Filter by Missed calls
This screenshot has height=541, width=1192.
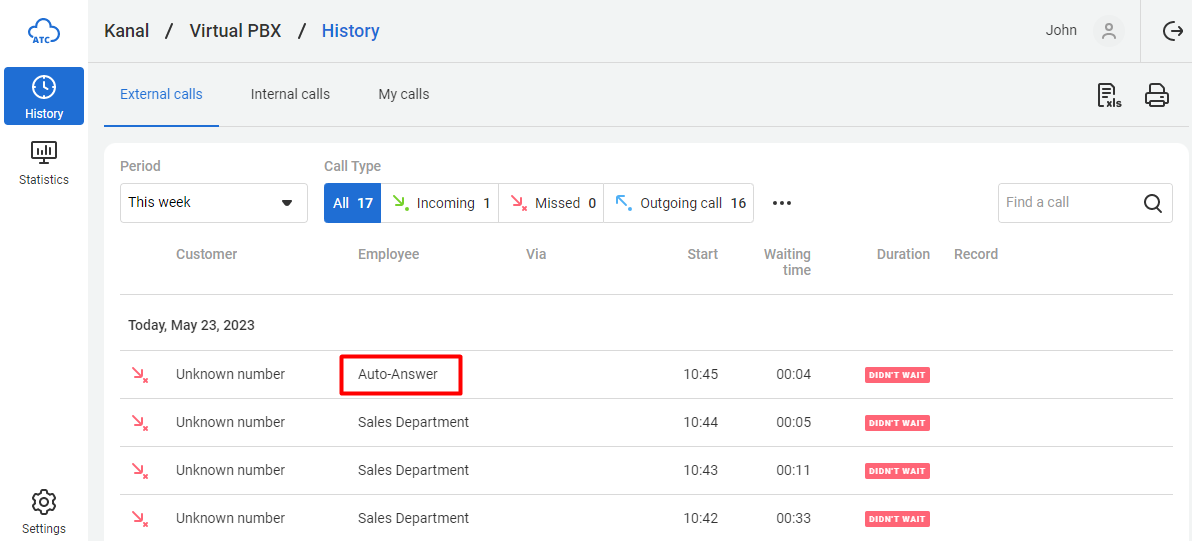[x=551, y=203]
